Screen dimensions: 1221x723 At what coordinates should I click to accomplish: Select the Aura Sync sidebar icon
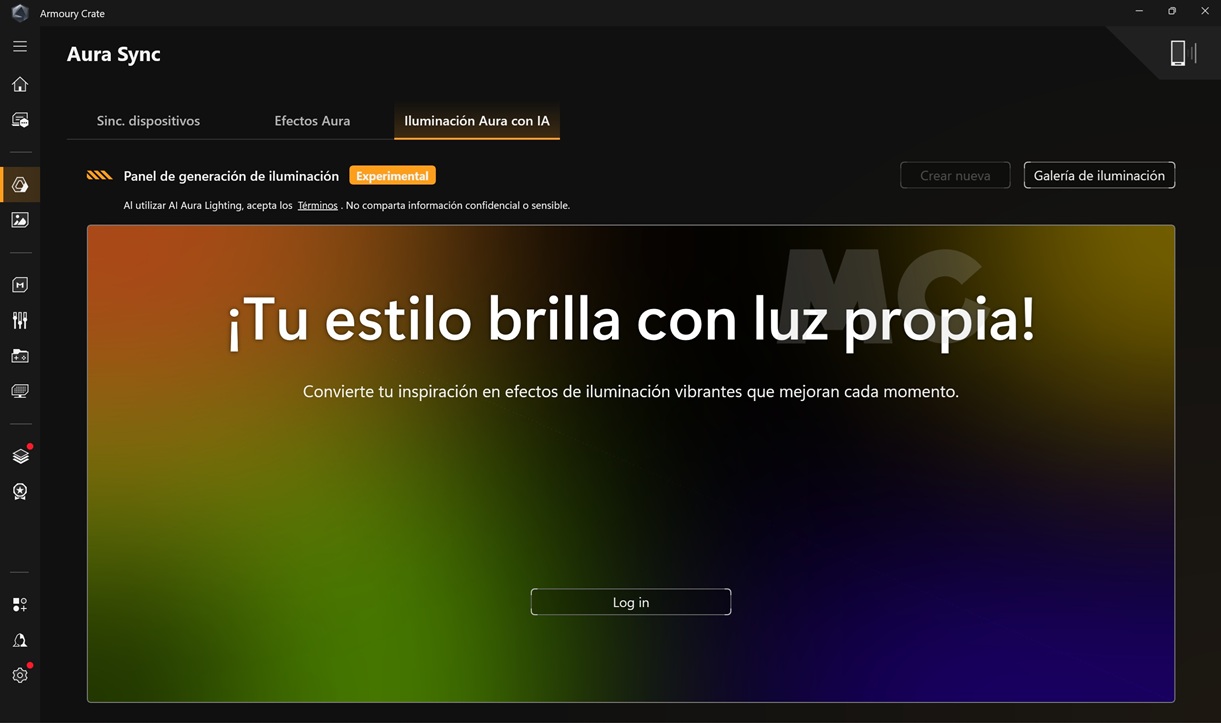coord(20,185)
